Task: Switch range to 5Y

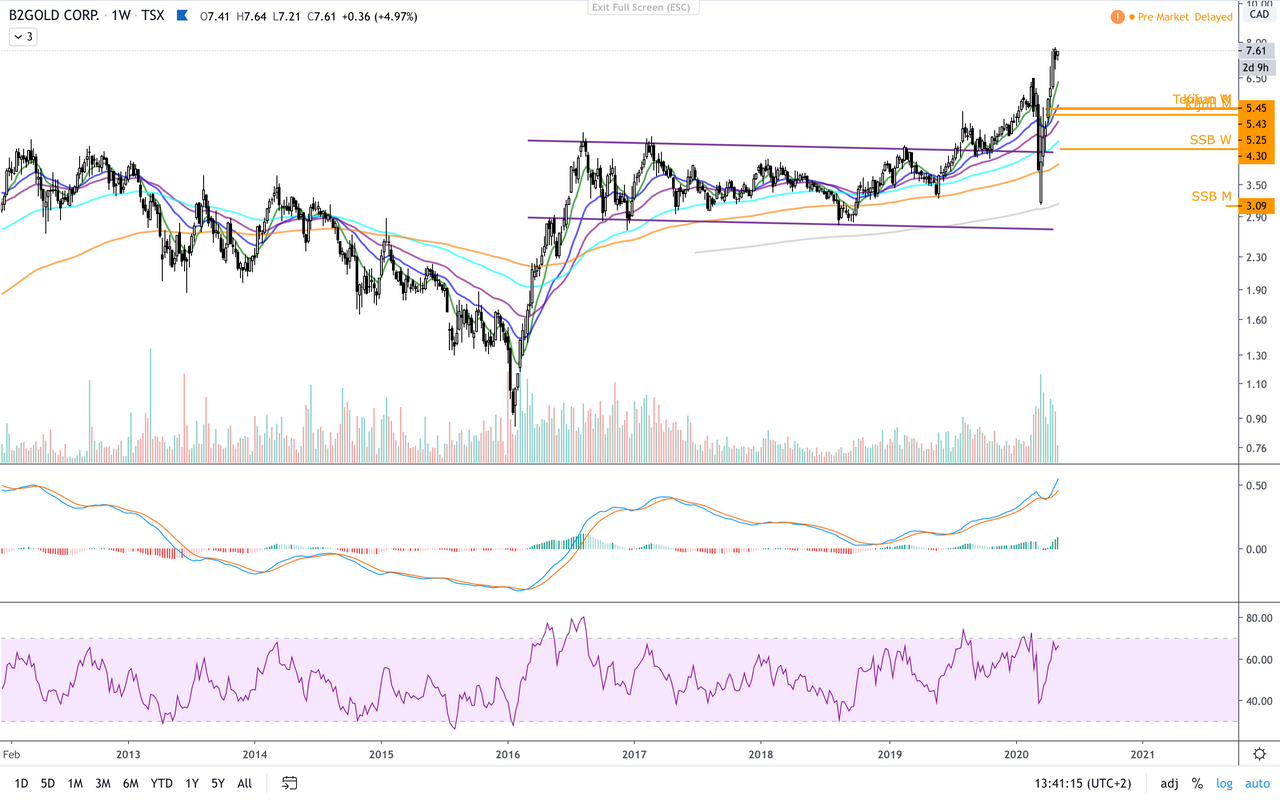Action: point(218,783)
